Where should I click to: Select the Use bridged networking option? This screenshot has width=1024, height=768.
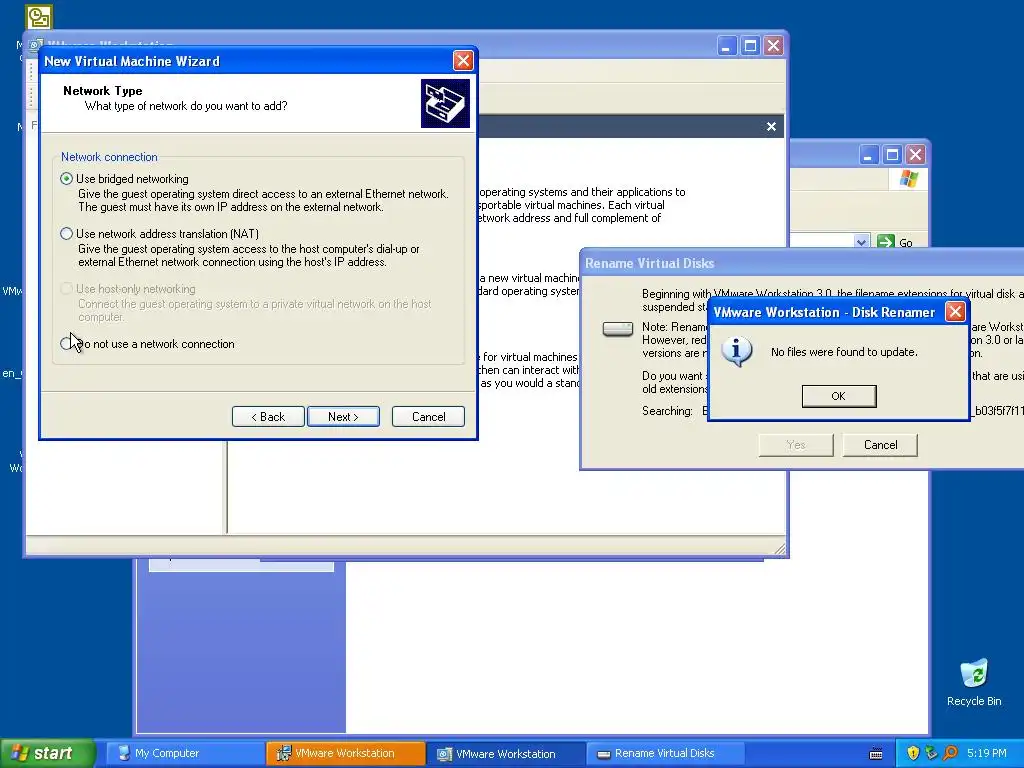[x=66, y=178]
